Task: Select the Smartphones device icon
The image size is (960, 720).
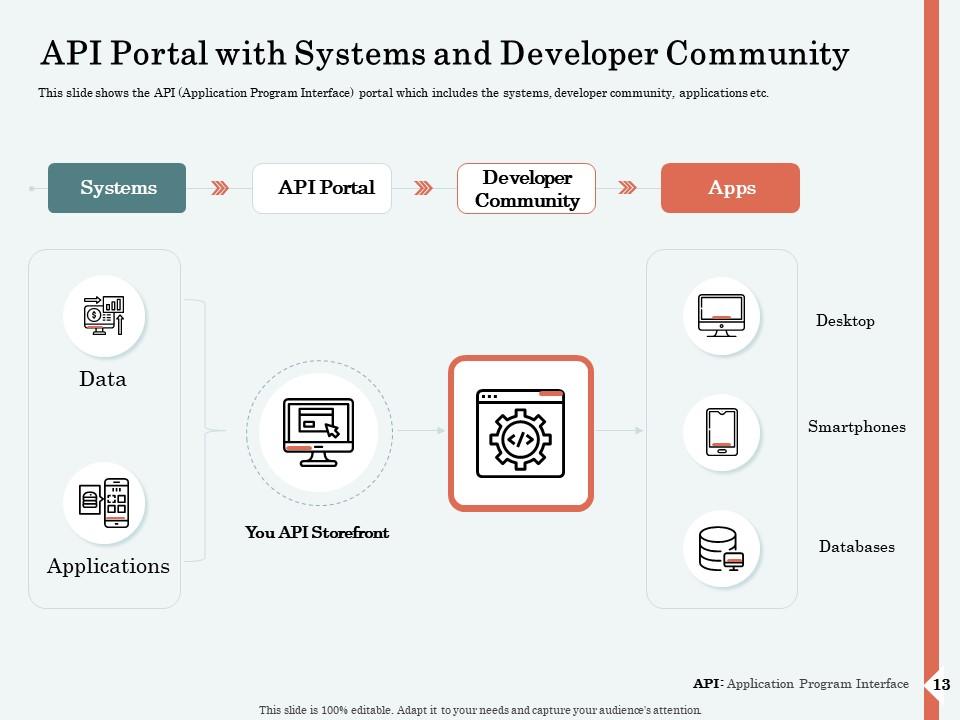Action: (x=721, y=432)
